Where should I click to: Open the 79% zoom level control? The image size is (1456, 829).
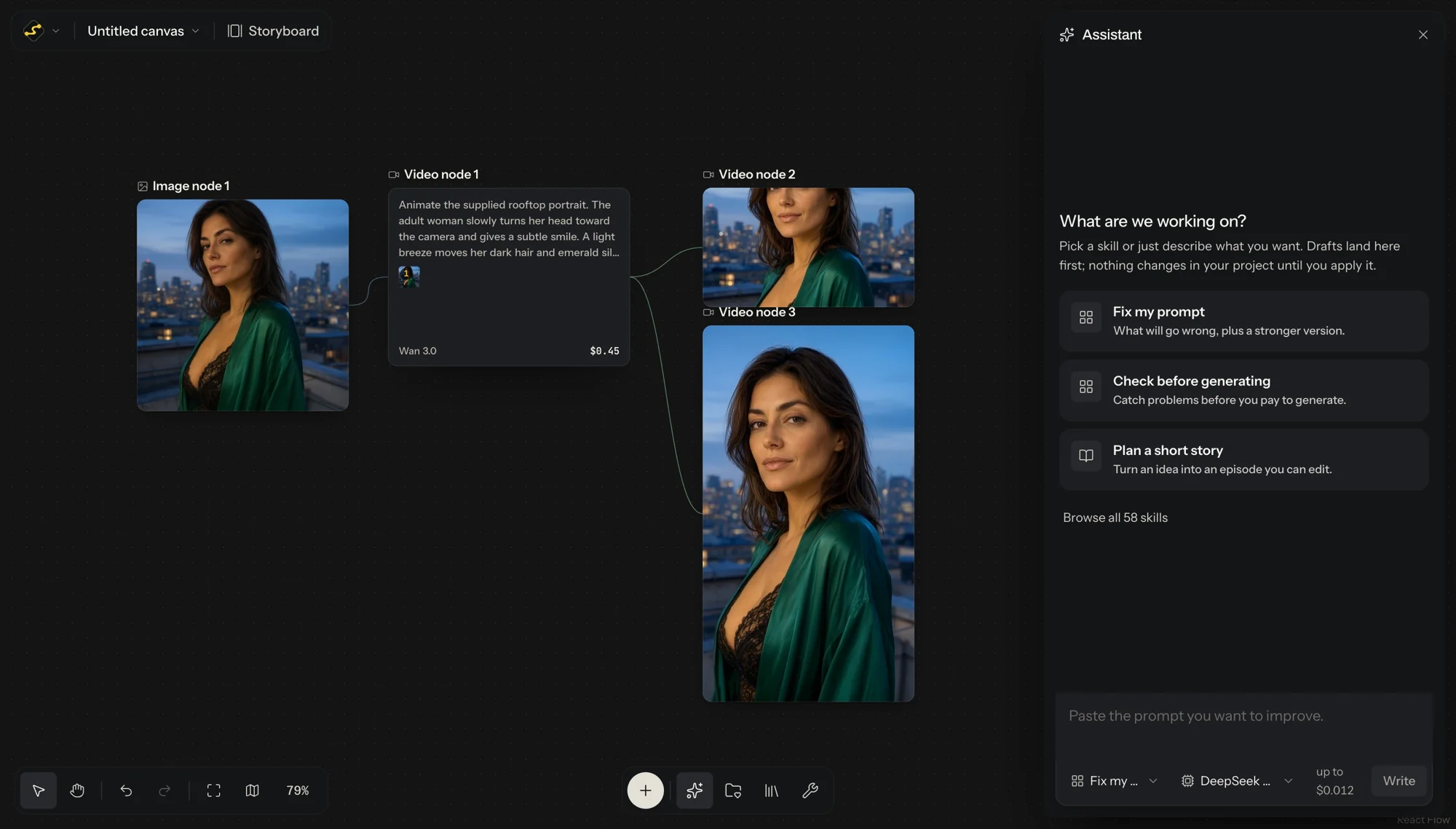tap(298, 790)
